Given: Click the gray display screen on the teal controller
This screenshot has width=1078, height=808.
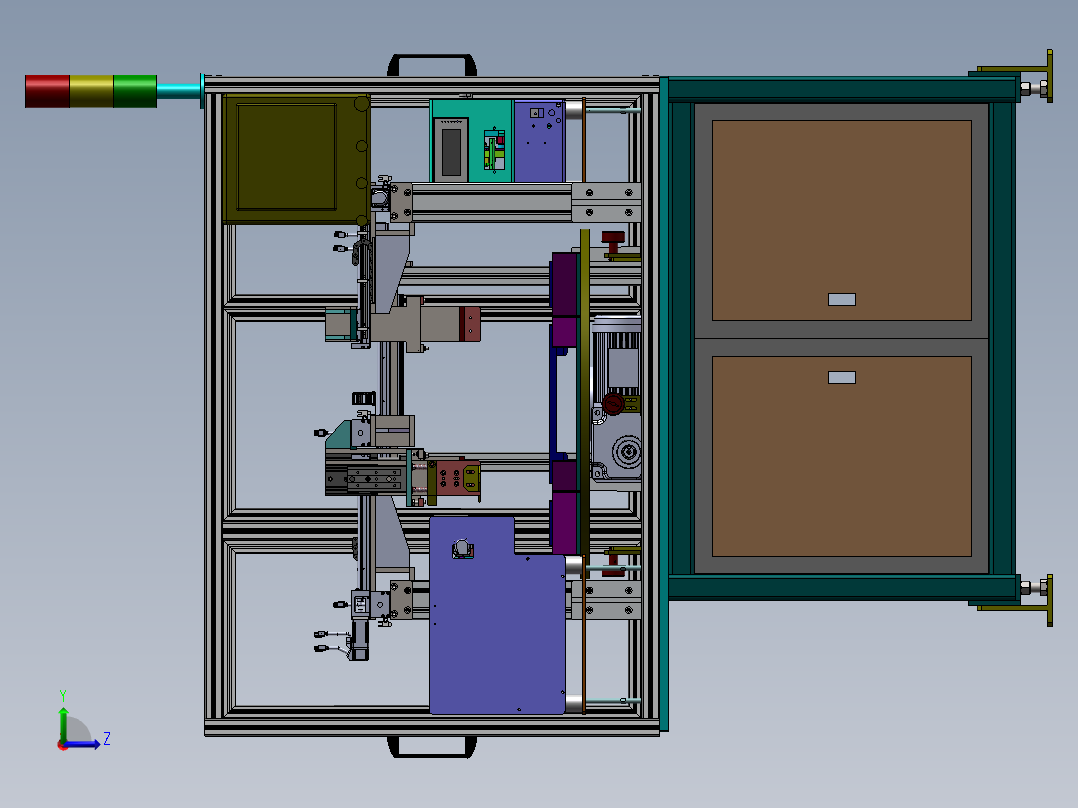Looking at the screenshot, I should click(x=451, y=151).
